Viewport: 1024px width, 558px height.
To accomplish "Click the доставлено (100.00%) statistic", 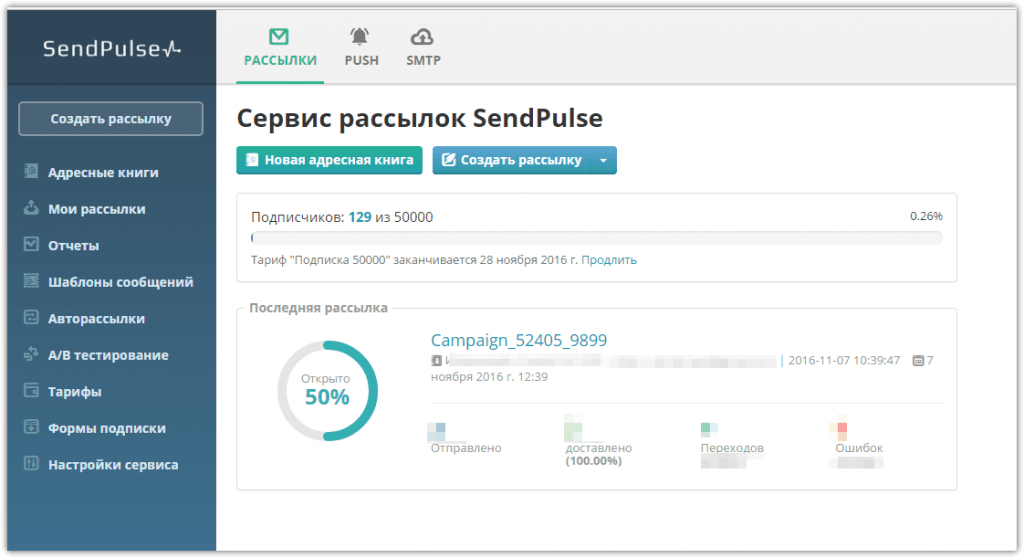I will point(599,454).
